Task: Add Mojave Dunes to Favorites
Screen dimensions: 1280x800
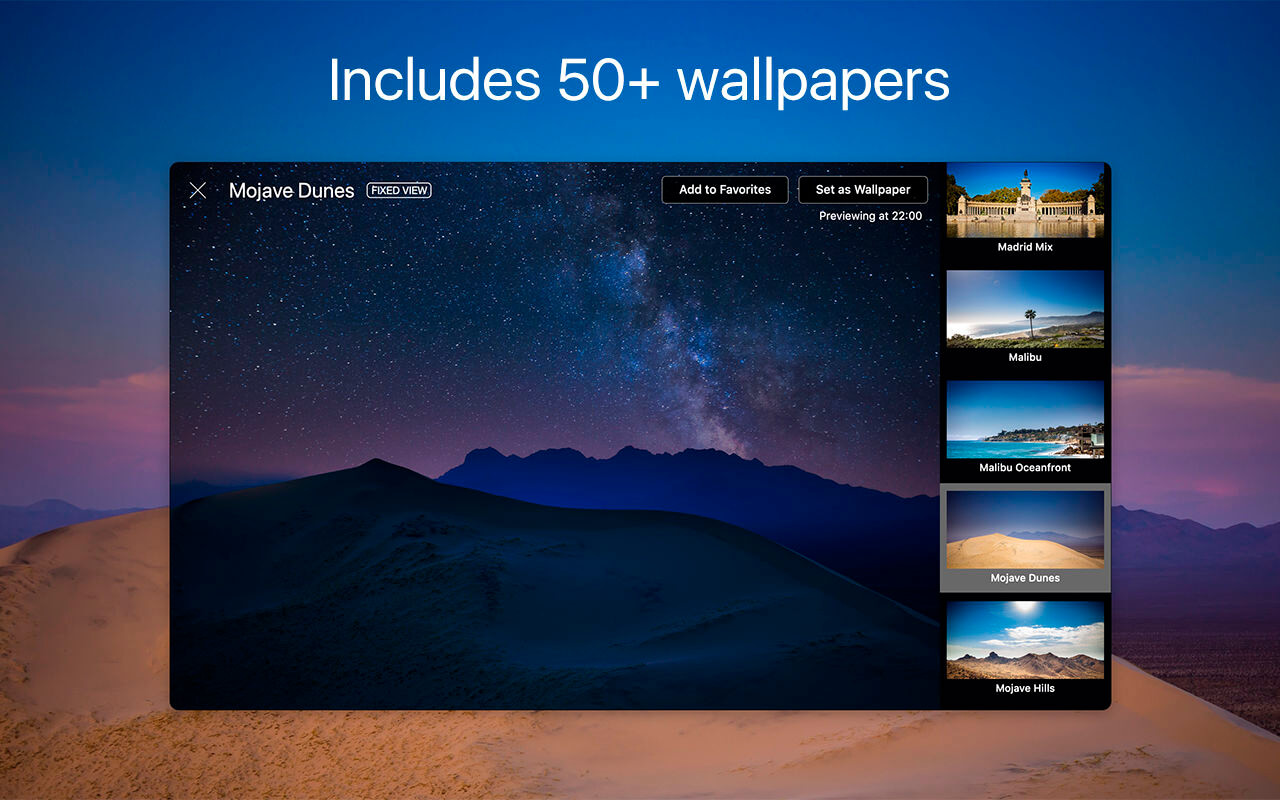Action: 725,190
